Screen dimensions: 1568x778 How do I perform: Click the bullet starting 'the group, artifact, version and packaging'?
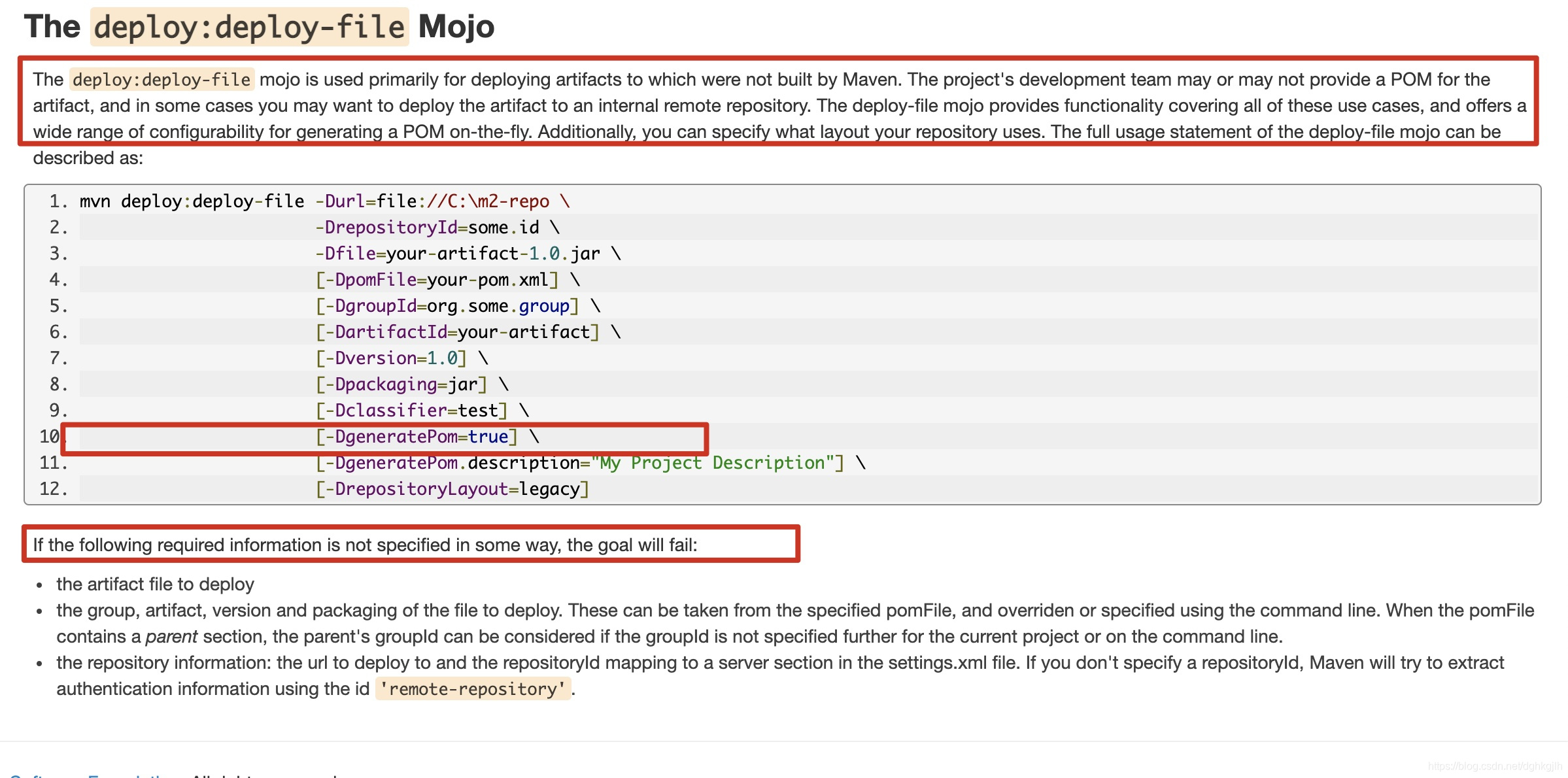795,624
